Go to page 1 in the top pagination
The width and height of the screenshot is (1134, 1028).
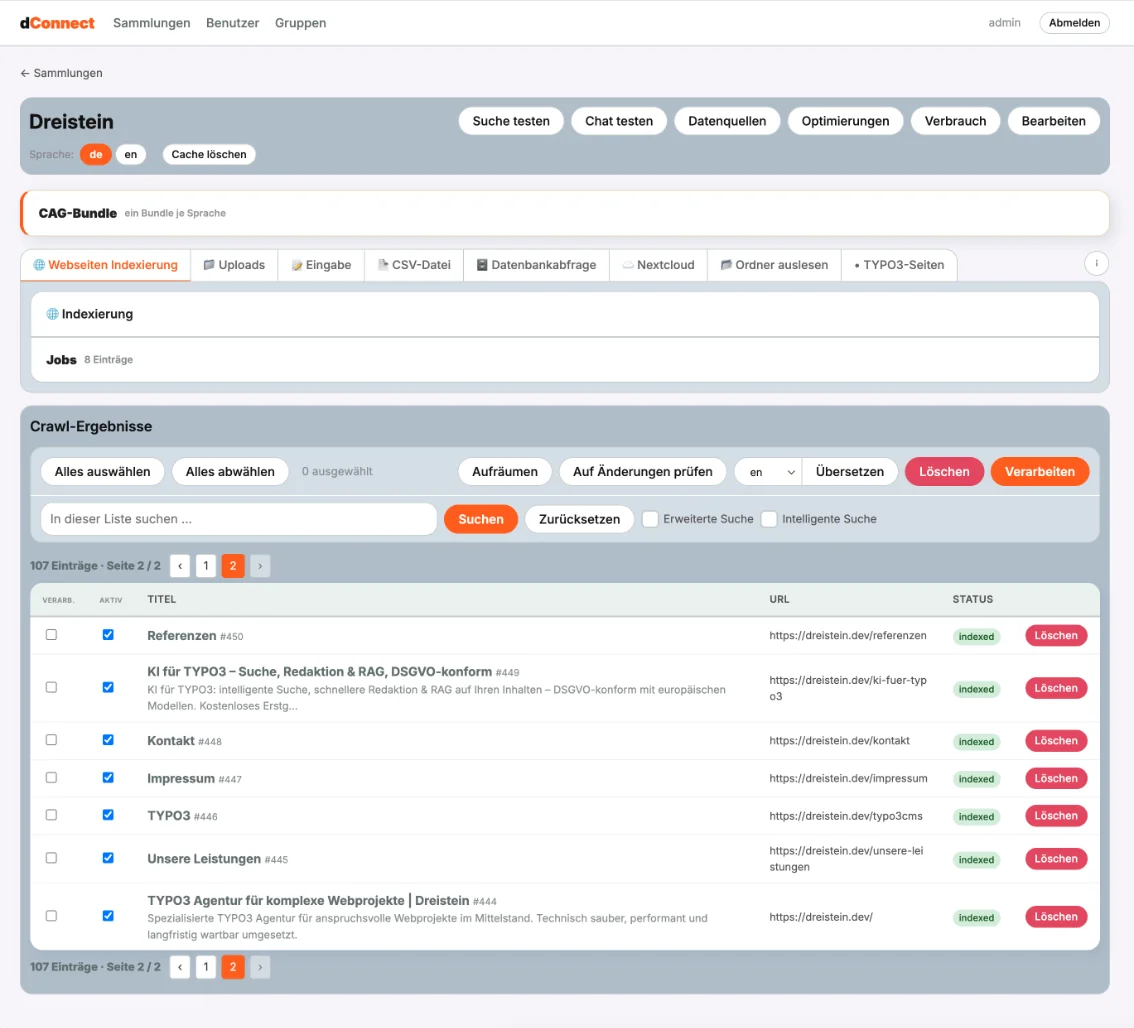(x=206, y=566)
